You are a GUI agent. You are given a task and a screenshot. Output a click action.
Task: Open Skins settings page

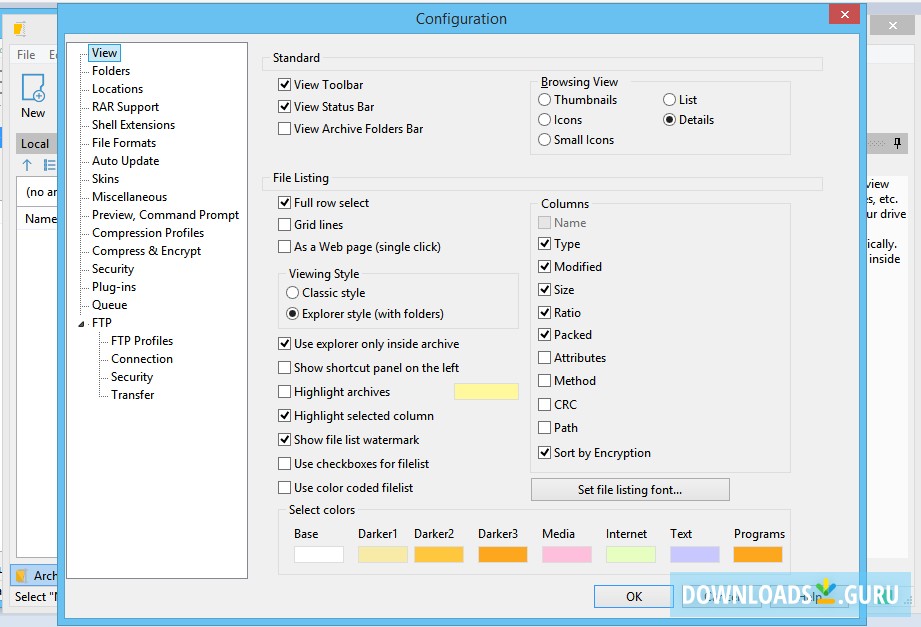[105, 179]
